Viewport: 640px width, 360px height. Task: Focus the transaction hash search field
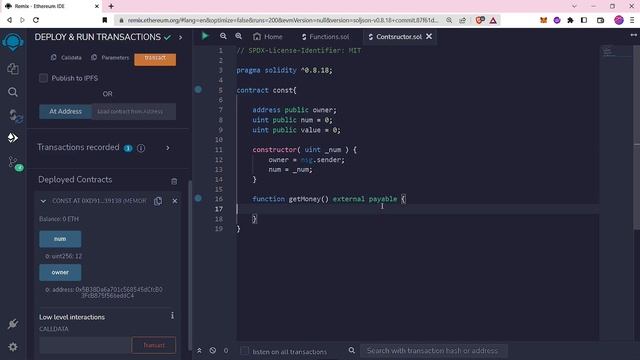pos(434,351)
